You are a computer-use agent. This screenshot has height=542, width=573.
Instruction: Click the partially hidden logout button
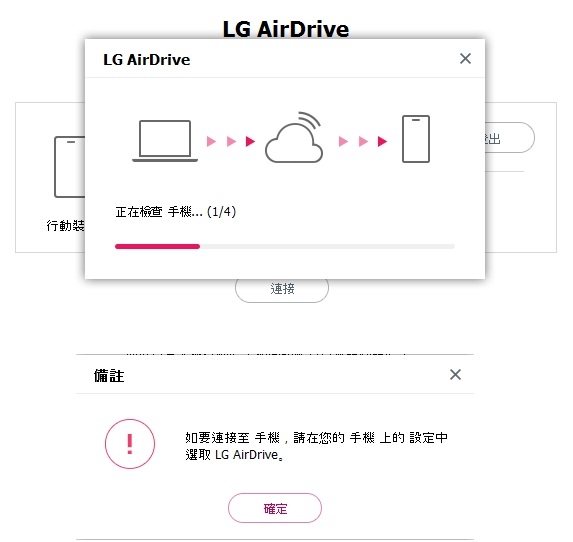tap(510, 137)
